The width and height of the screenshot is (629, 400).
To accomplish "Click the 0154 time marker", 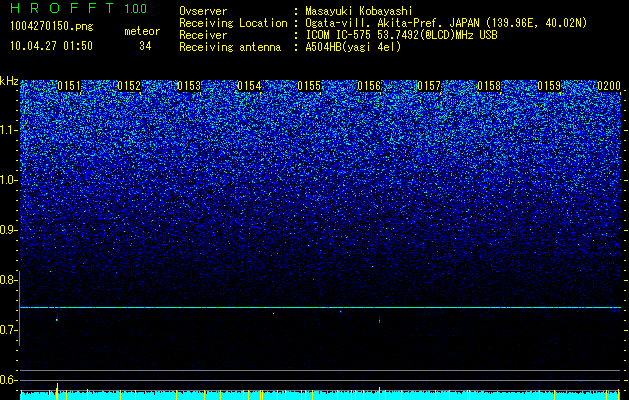I will (249, 86).
